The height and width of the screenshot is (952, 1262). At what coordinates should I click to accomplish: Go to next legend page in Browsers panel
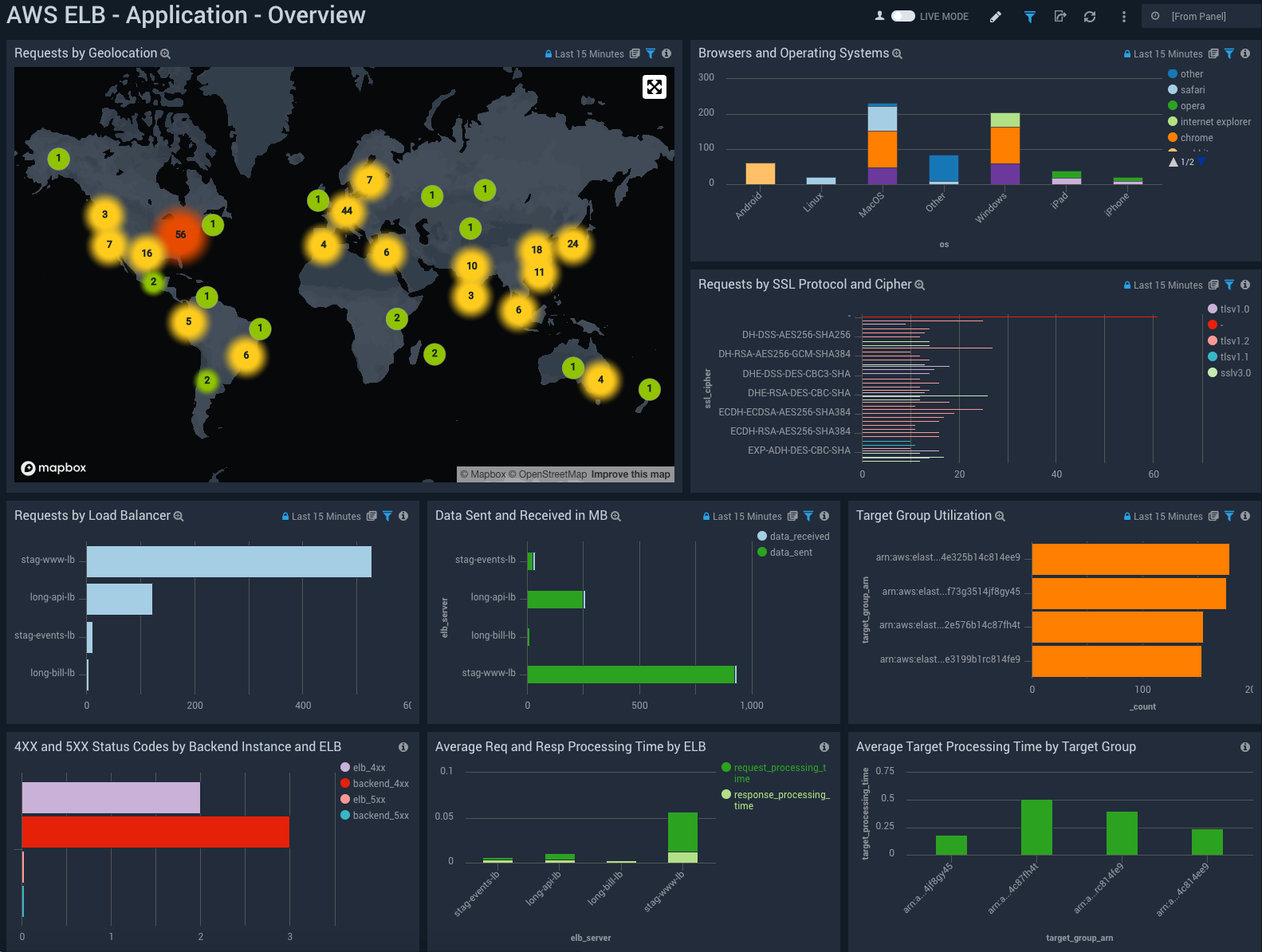coord(1201,162)
